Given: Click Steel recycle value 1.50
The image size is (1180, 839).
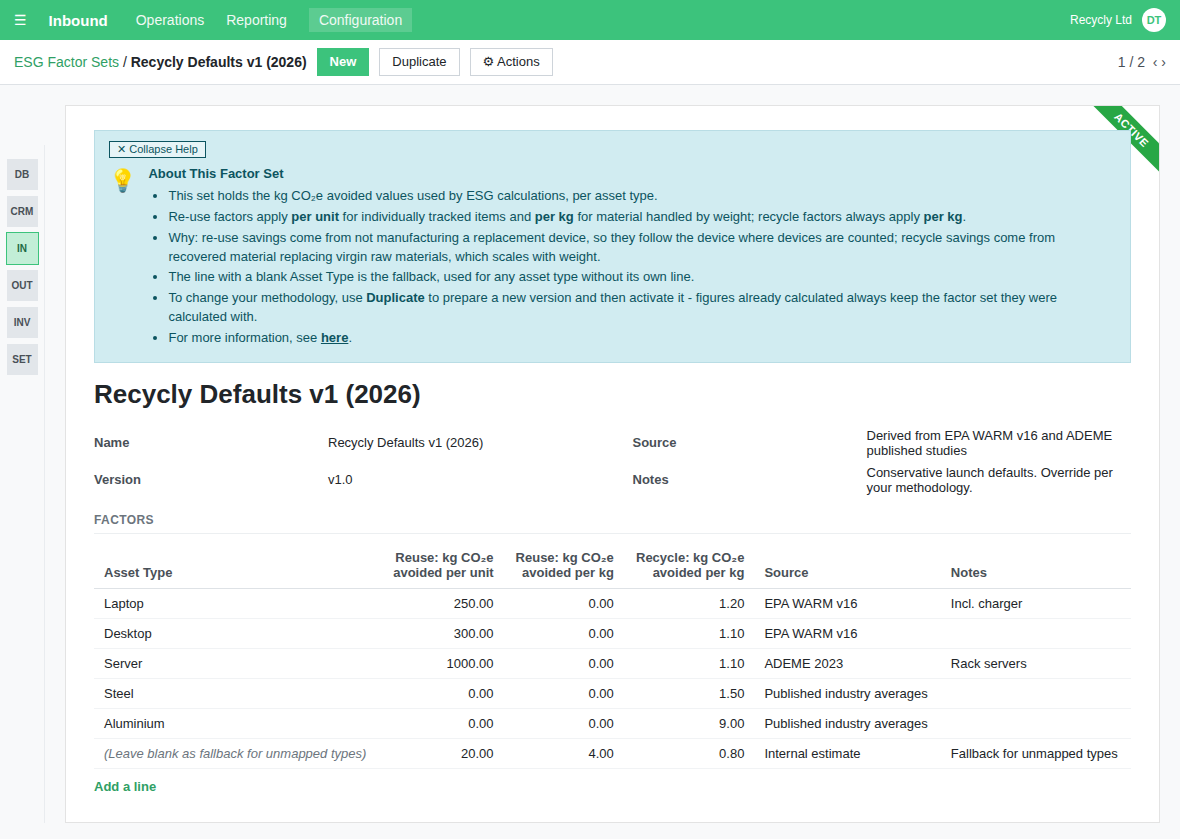Looking at the screenshot, I should (731, 694).
